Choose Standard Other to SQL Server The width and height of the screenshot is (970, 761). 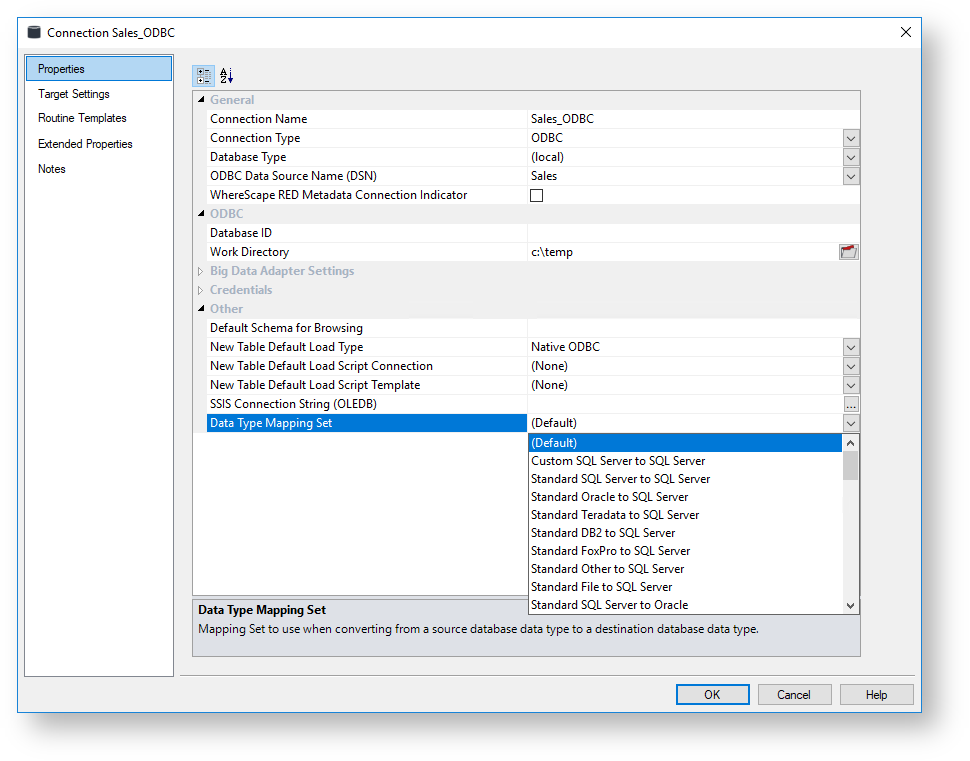click(685, 569)
